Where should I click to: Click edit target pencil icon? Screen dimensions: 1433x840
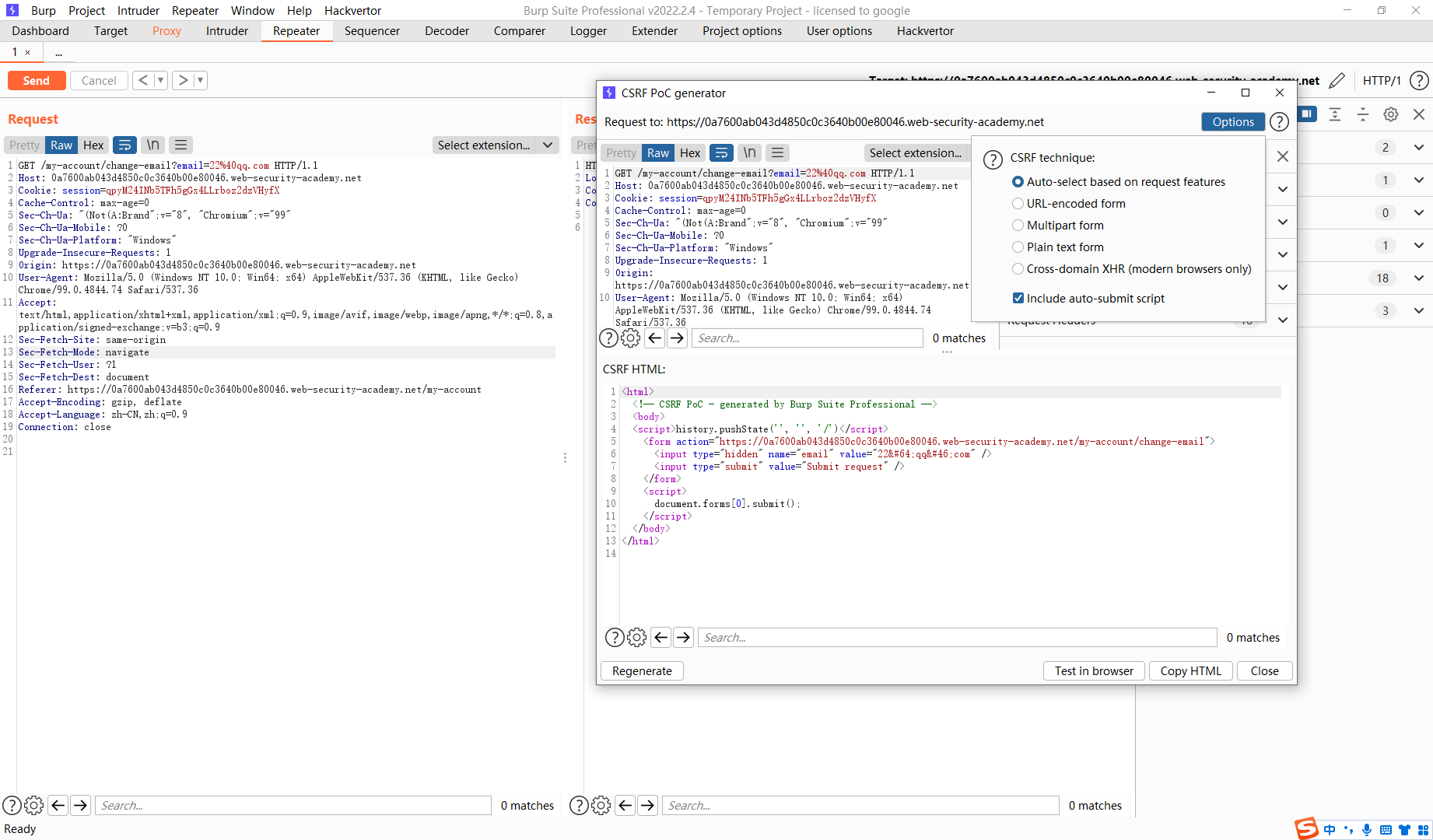pyautogui.click(x=1337, y=80)
